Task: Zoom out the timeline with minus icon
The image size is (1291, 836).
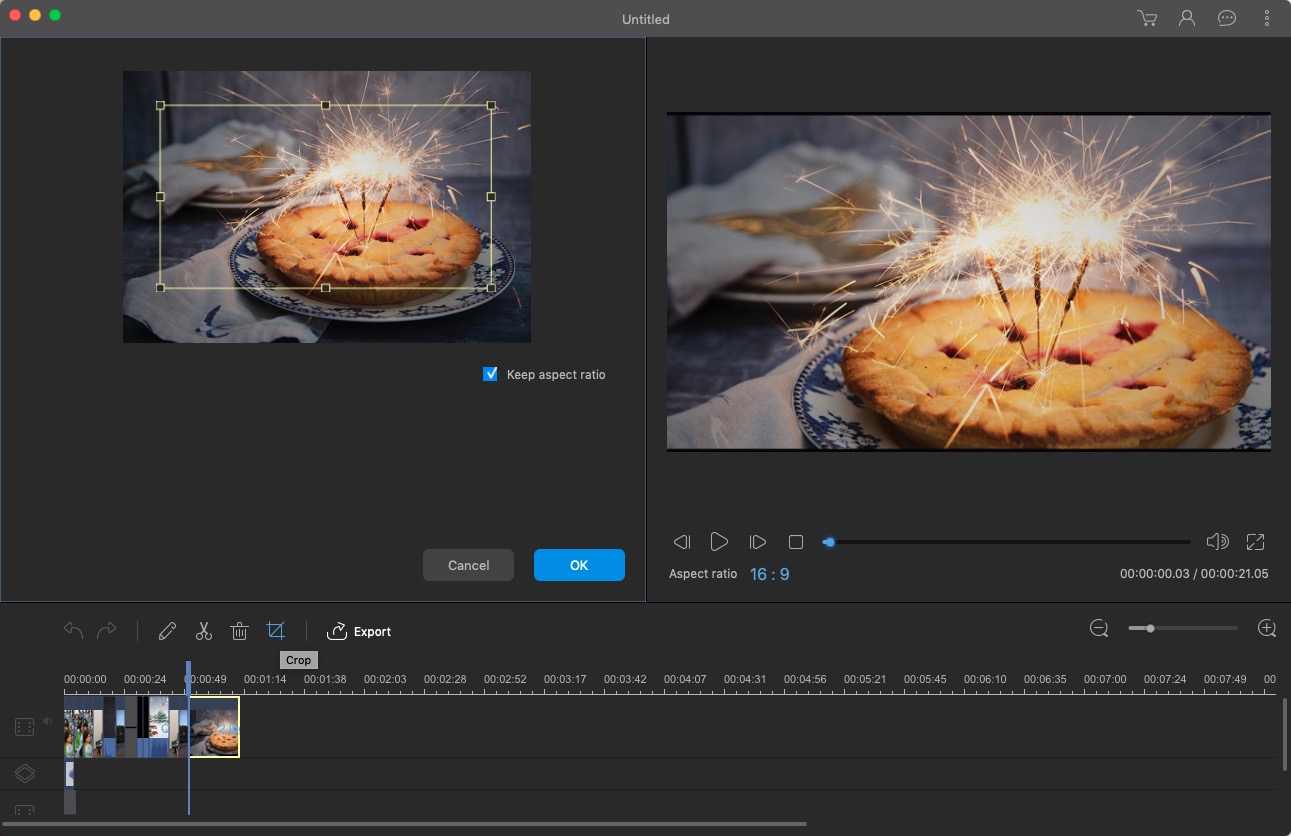Action: point(1099,628)
